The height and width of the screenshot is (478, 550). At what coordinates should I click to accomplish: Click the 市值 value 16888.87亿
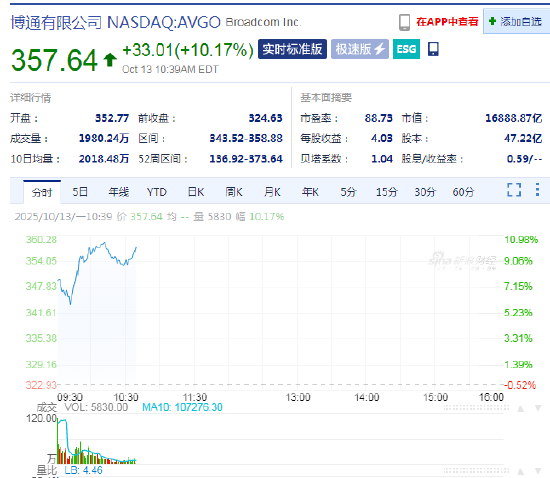click(514, 118)
